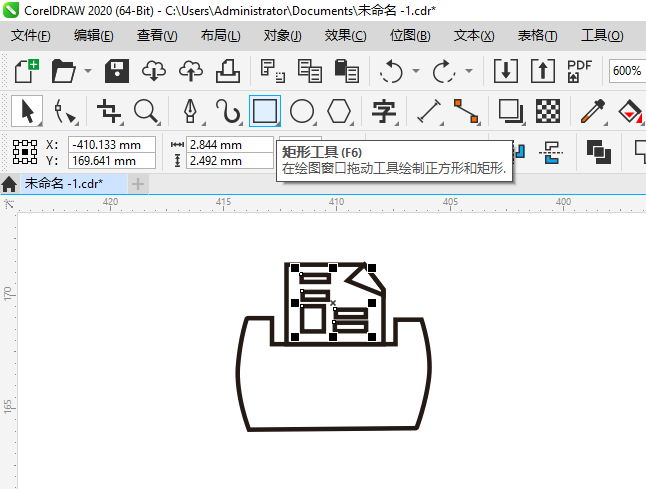646x489 pixels.
Task: Click the 600% zoom level box
Action: (627, 71)
